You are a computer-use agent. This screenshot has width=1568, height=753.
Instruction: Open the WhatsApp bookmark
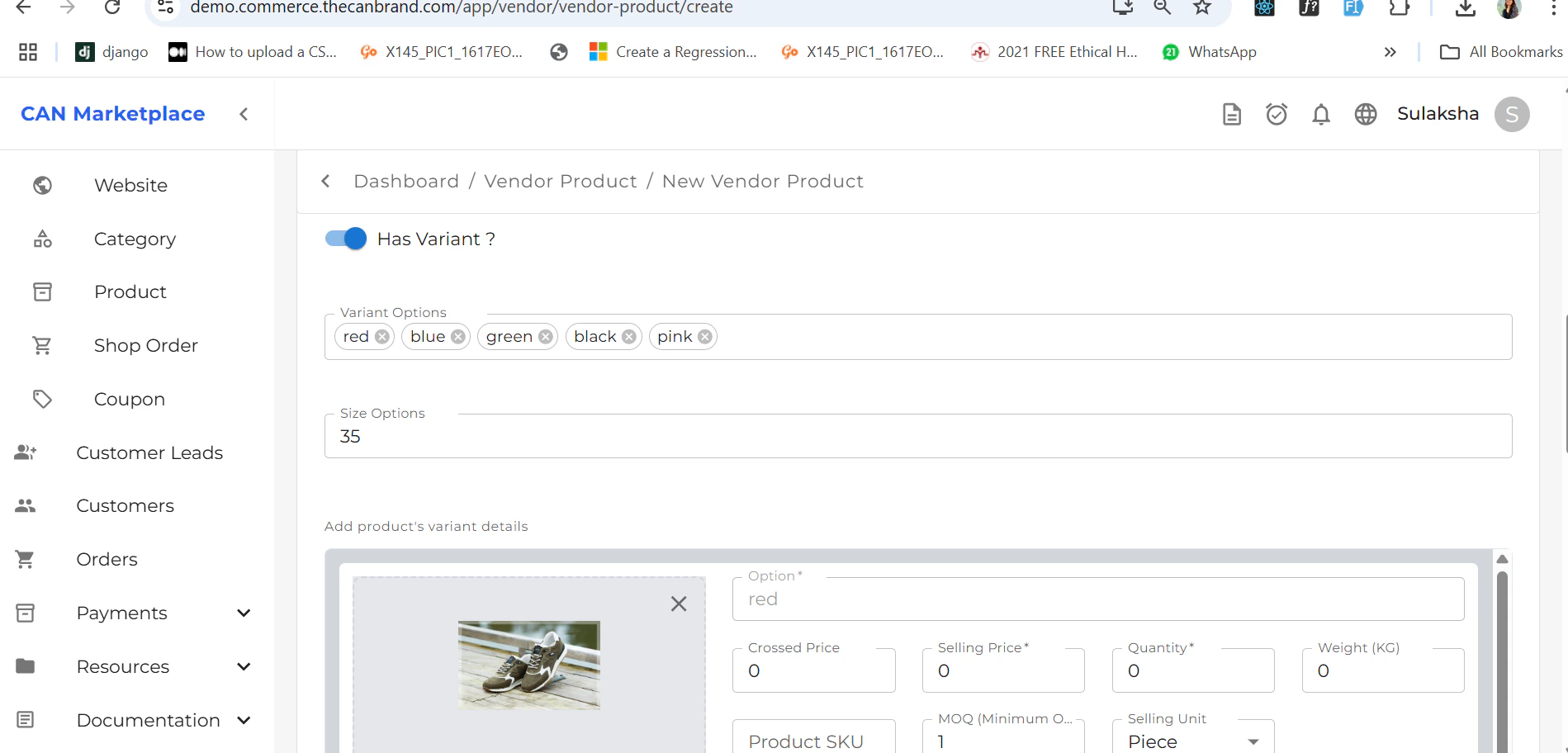1209,52
